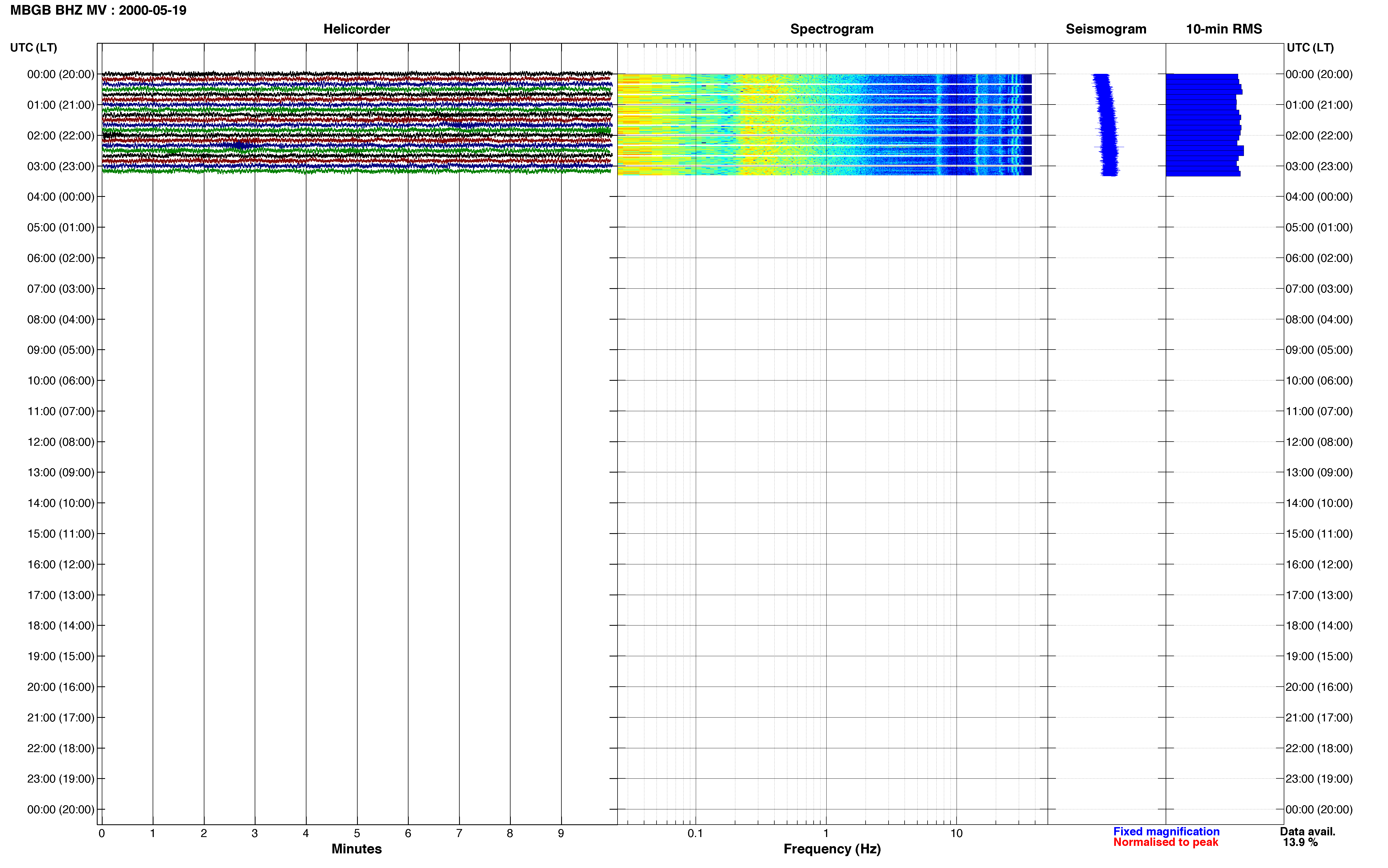Screen dimensions: 1388x868
Task: Click right axis label 18:00 (14:00)
Action: tap(1319, 626)
